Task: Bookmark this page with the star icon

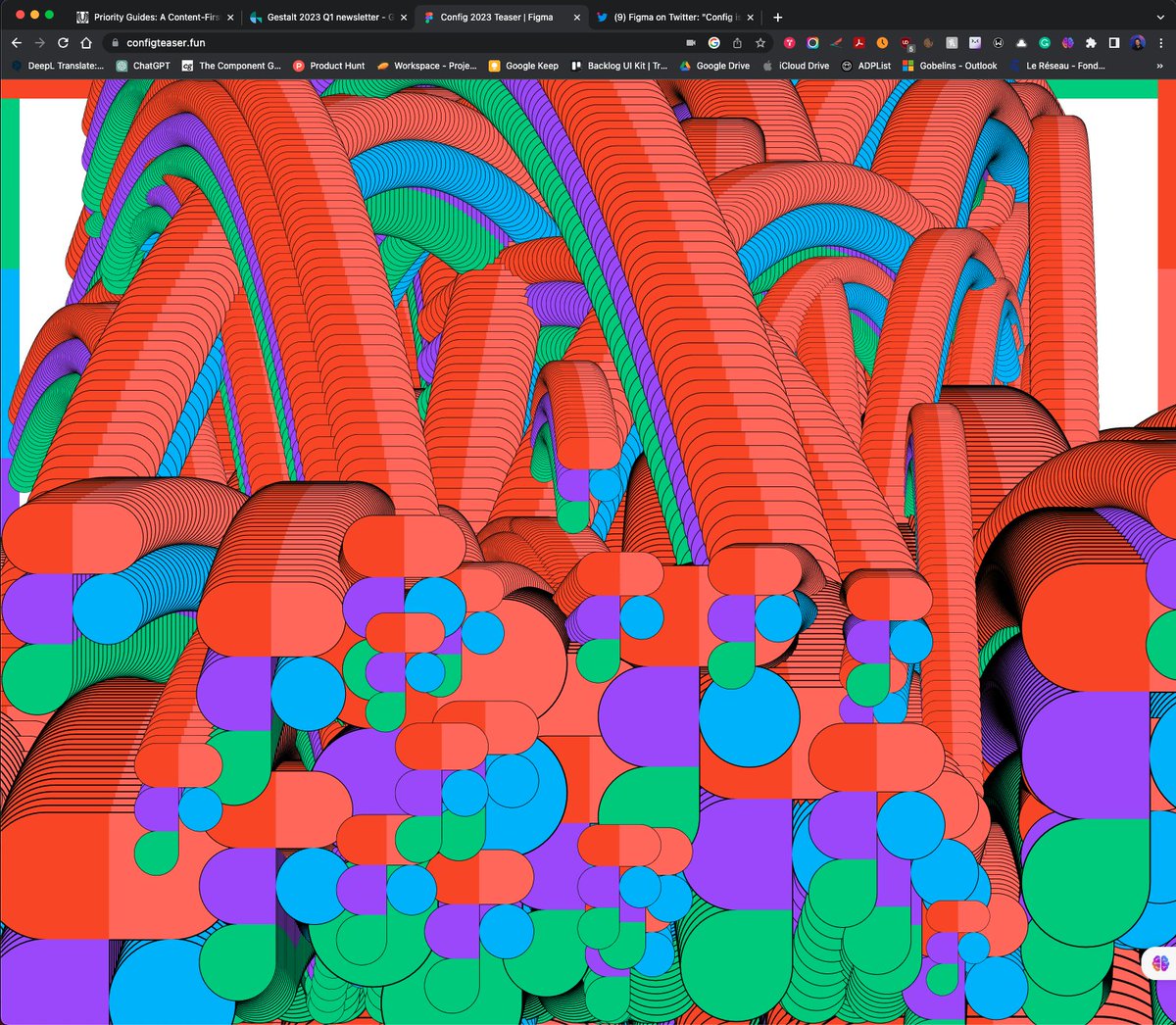Action: click(760, 43)
